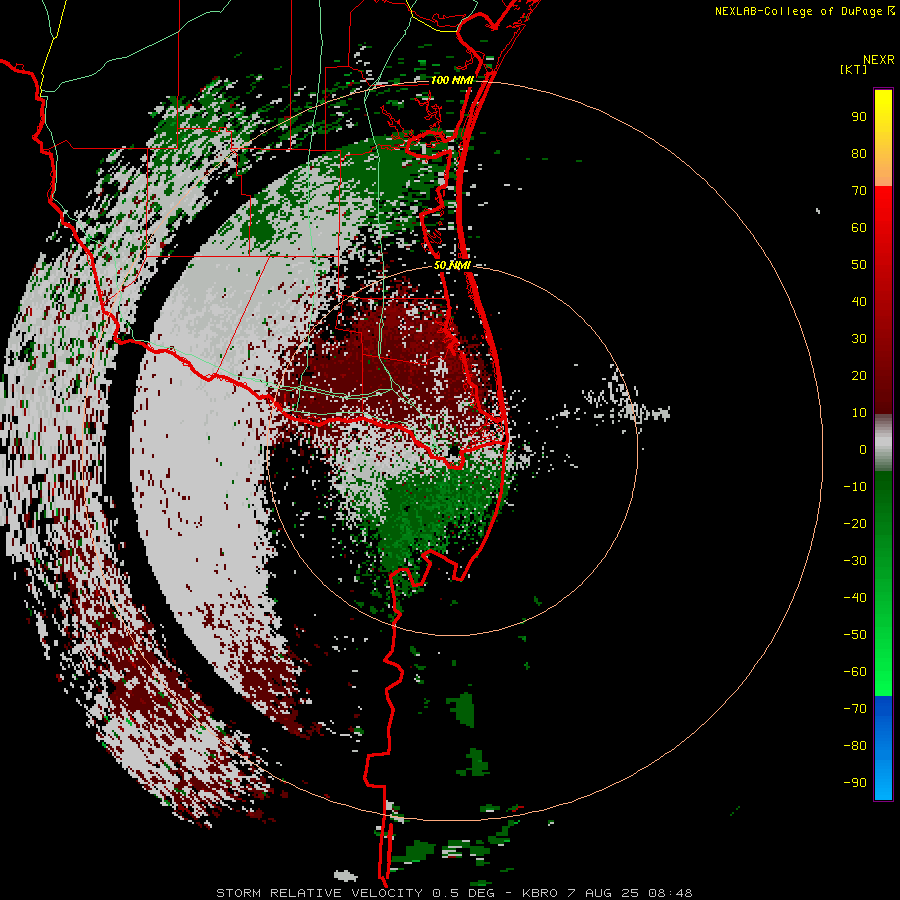
Task: Click the -30 scale label
Action: pyautogui.click(x=855, y=561)
